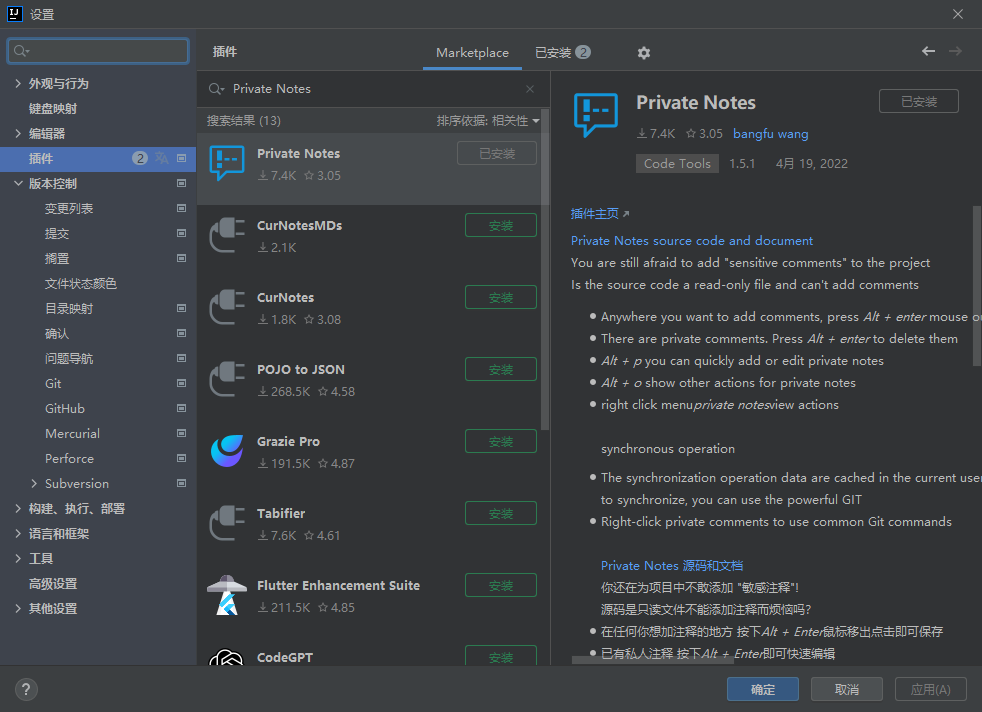Click the Flutter Enhancement Suite icon
Viewport: 982px width, 712px height.
click(x=227, y=596)
